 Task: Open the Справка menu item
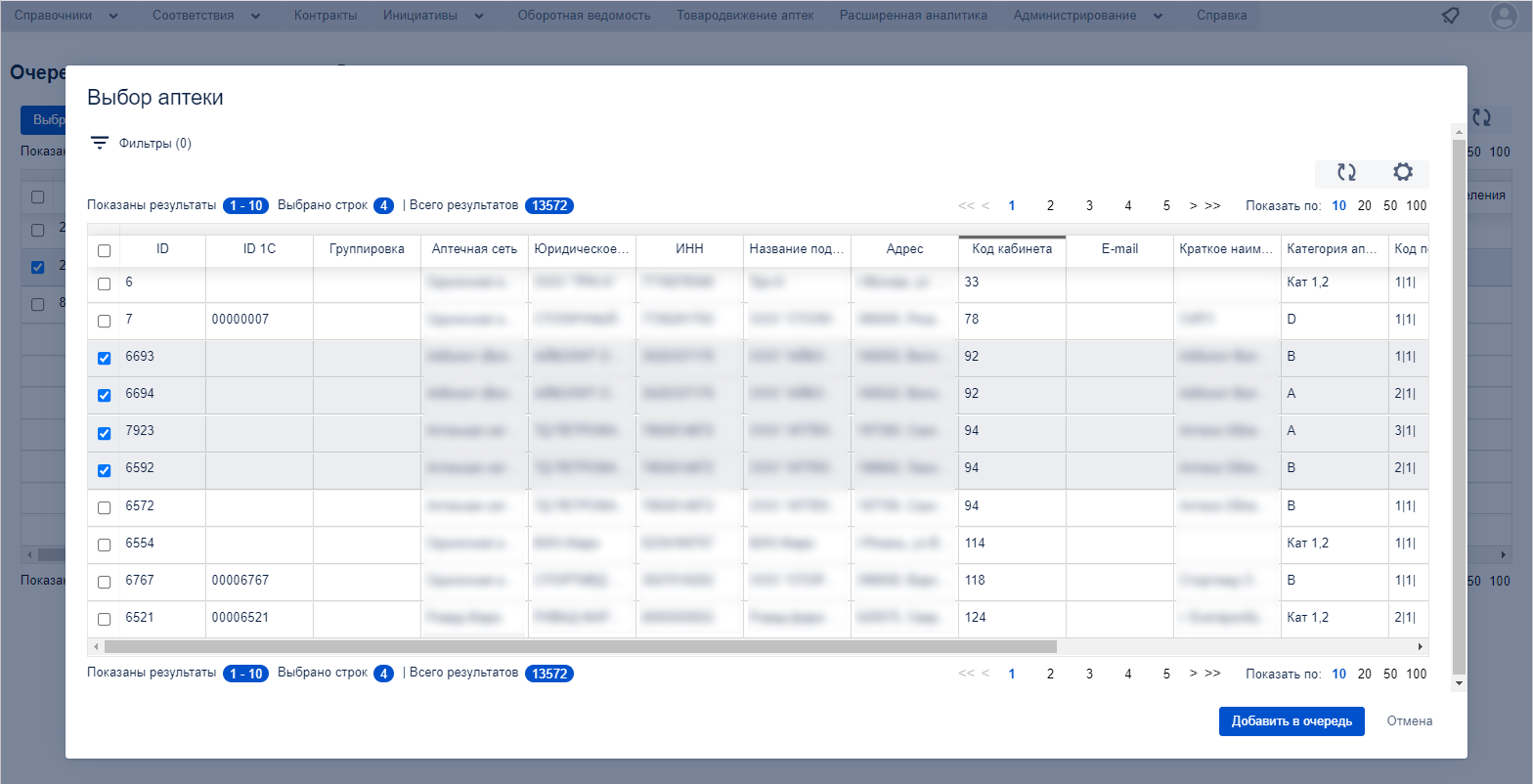1221,16
